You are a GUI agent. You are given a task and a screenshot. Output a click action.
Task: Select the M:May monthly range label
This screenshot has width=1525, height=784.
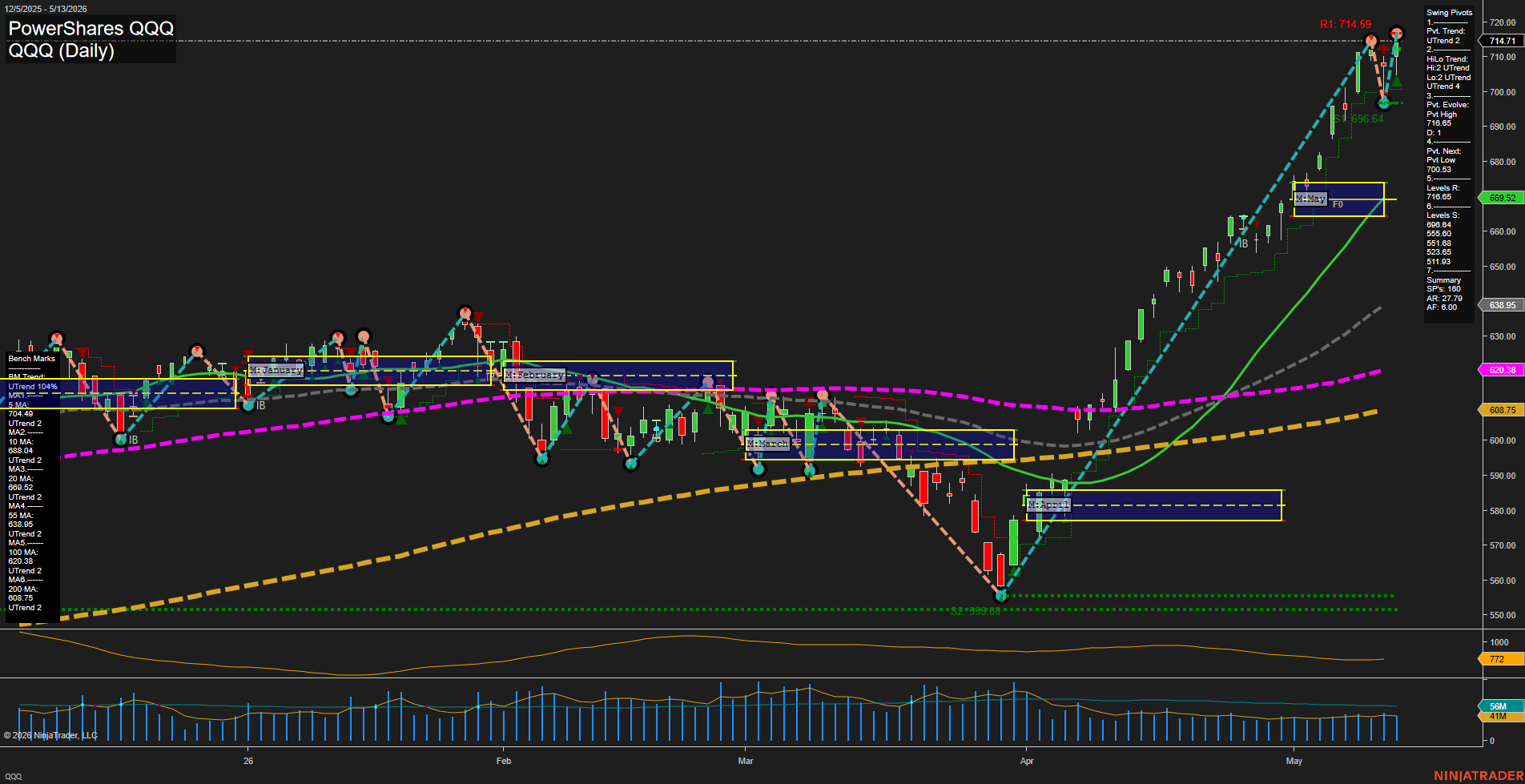[1310, 199]
